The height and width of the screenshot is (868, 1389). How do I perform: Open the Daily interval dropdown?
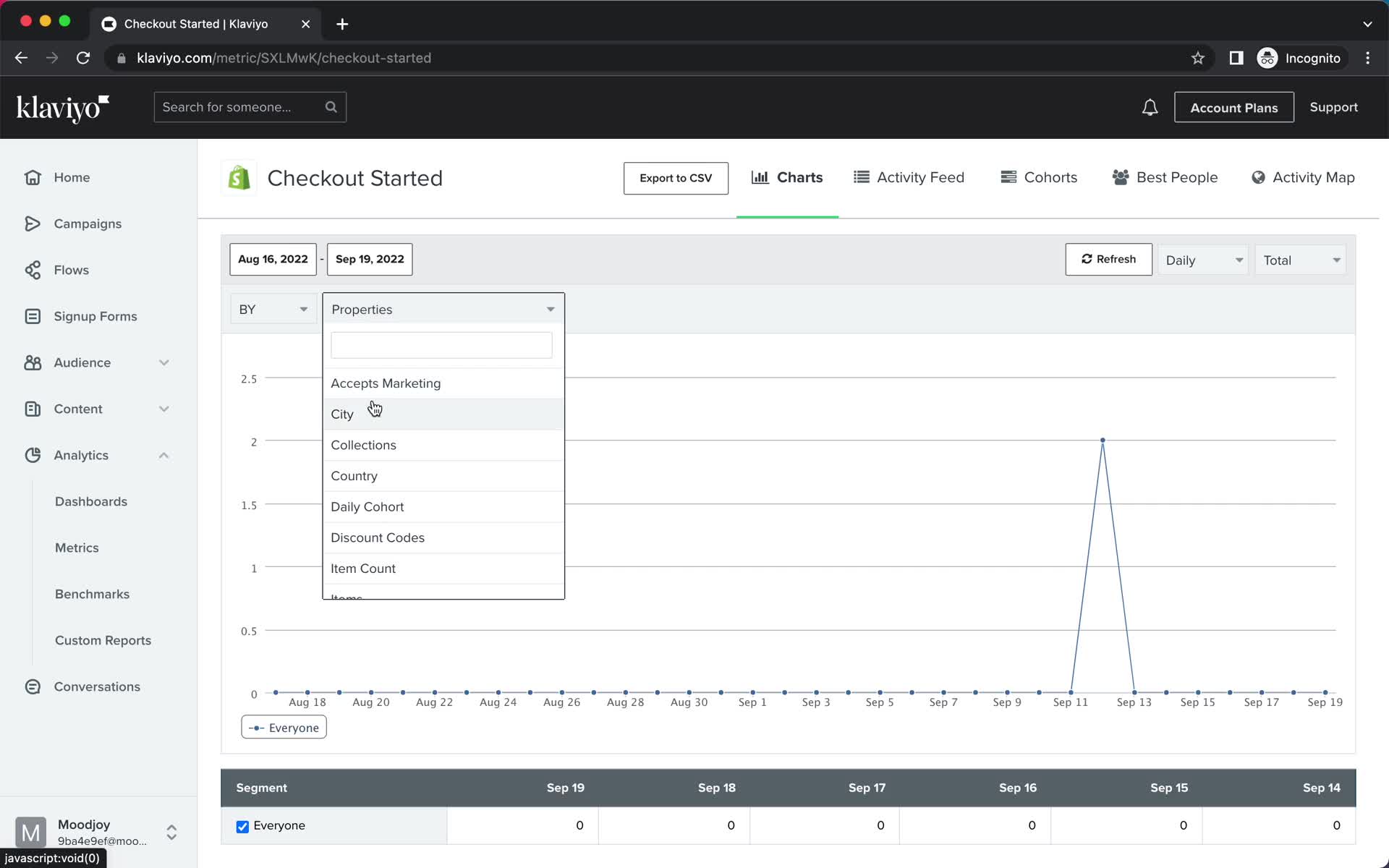click(x=1203, y=260)
